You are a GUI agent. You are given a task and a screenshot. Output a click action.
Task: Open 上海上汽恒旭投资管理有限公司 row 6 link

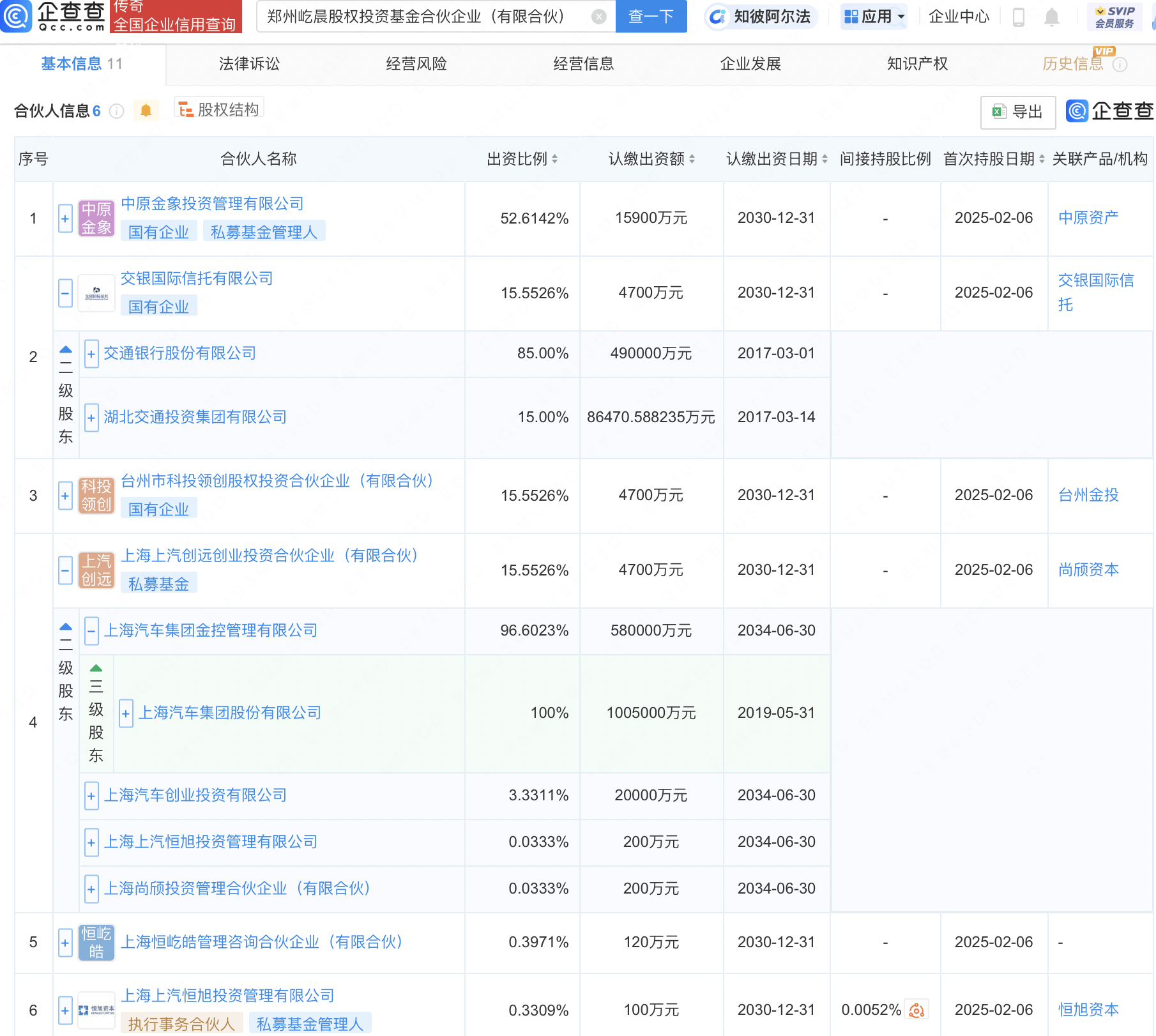click(227, 996)
